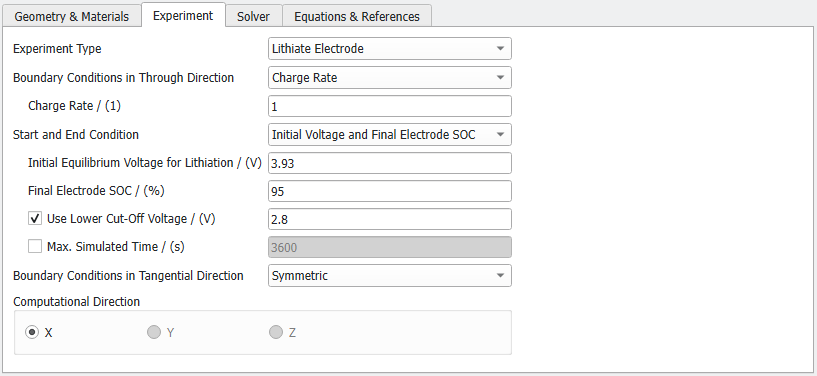
Task: Open the Start and End Condition dropdown
Action: click(x=390, y=134)
